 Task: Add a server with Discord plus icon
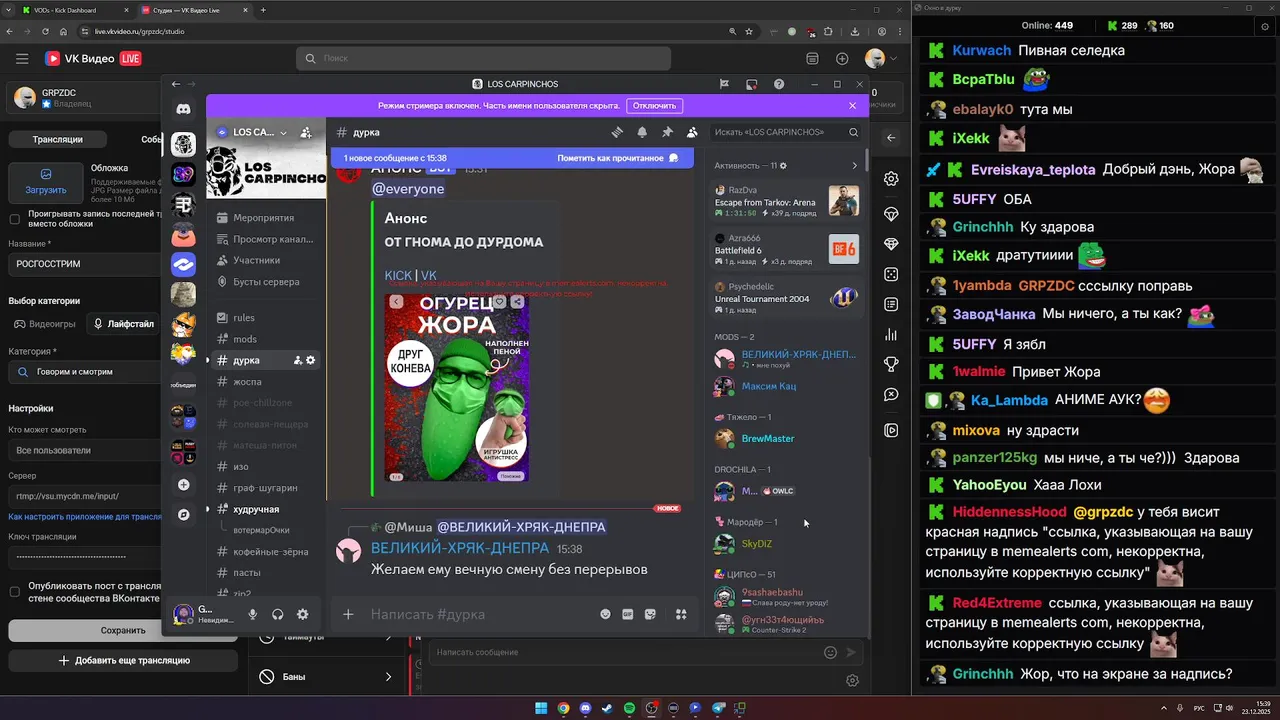[183, 485]
